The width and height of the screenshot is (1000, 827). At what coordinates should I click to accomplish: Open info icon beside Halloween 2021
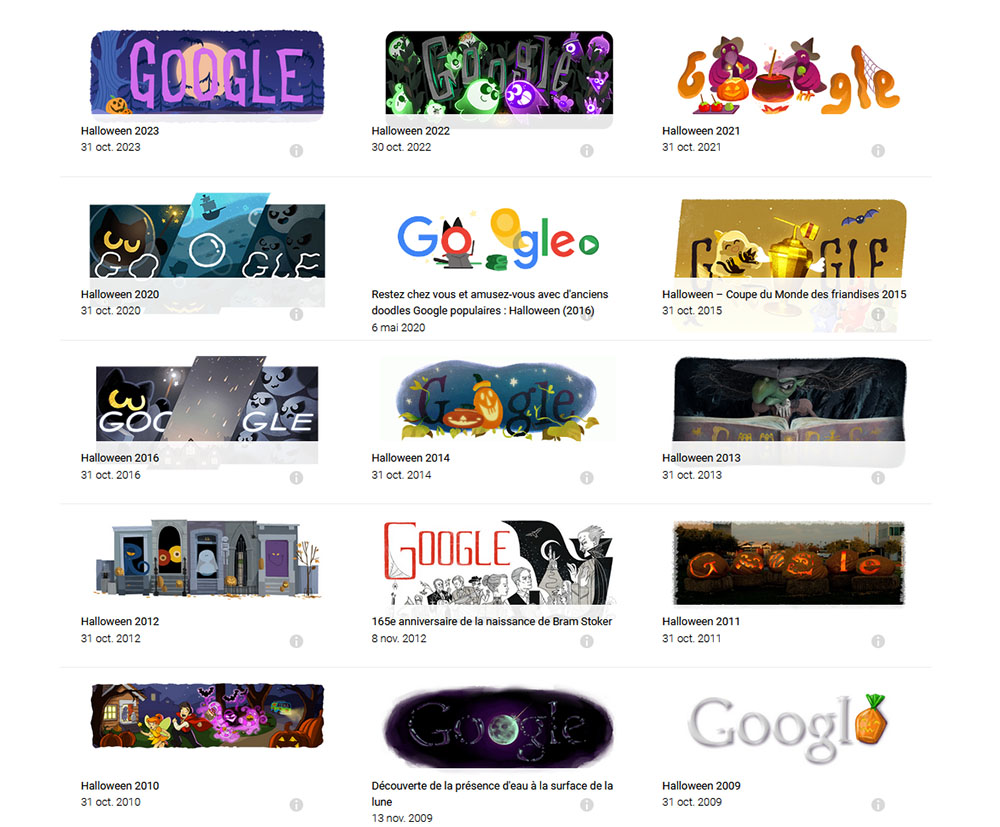(878, 150)
